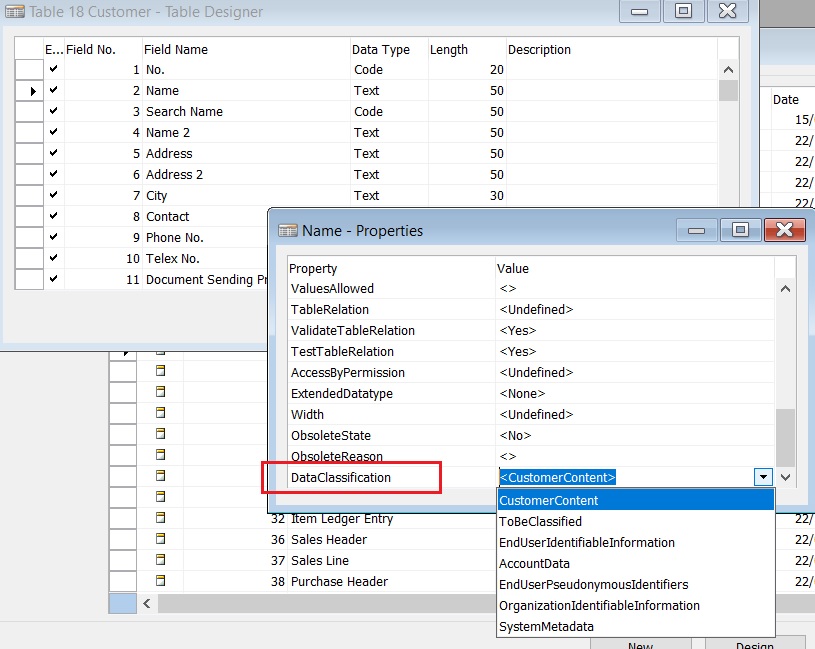Click the scroll-down chevron in Properties panel

(786, 478)
